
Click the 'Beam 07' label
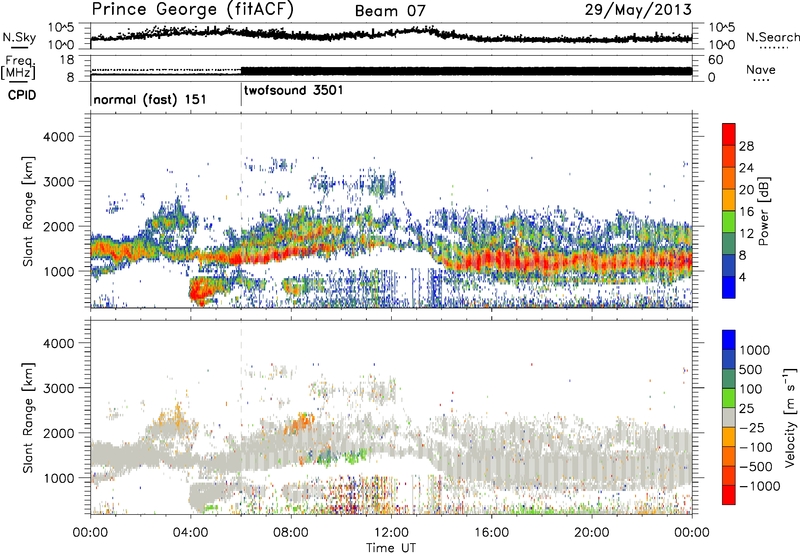point(390,11)
